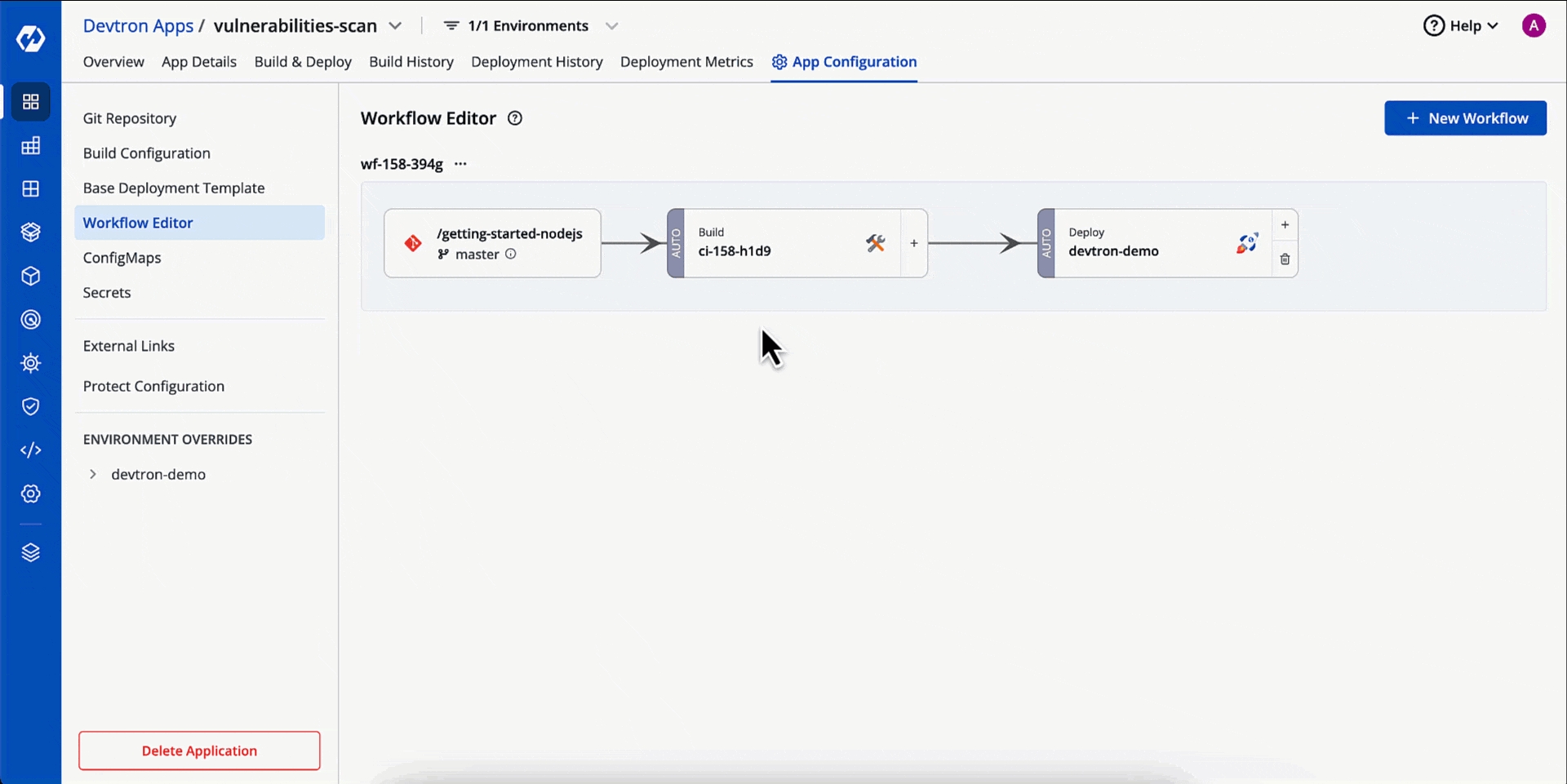Select the App Configuration tab
Viewport: 1567px width, 784px height.
tap(844, 62)
